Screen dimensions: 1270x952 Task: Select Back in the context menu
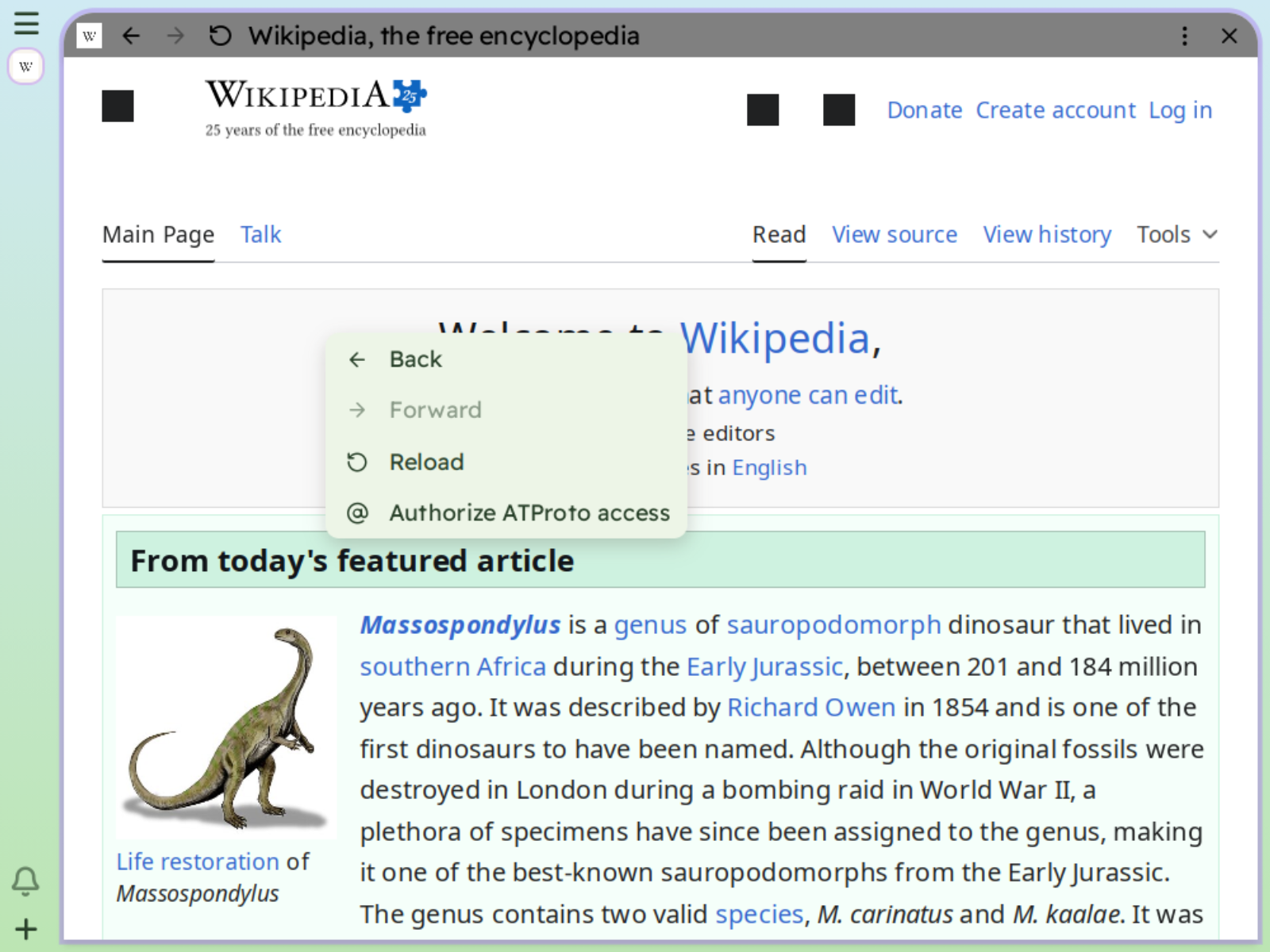[x=415, y=359]
